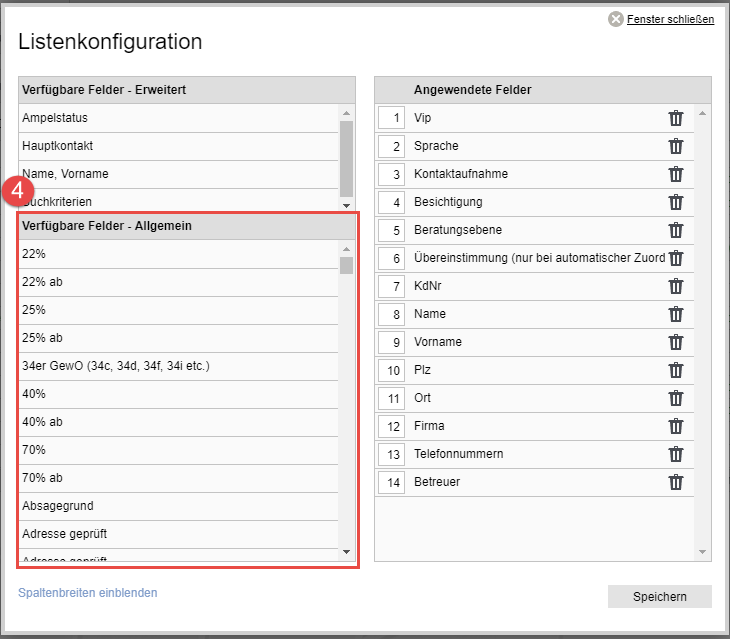This screenshot has height=639, width=730.
Task: Delete the Vip field with trash icon
Action: tap(676, 118)
